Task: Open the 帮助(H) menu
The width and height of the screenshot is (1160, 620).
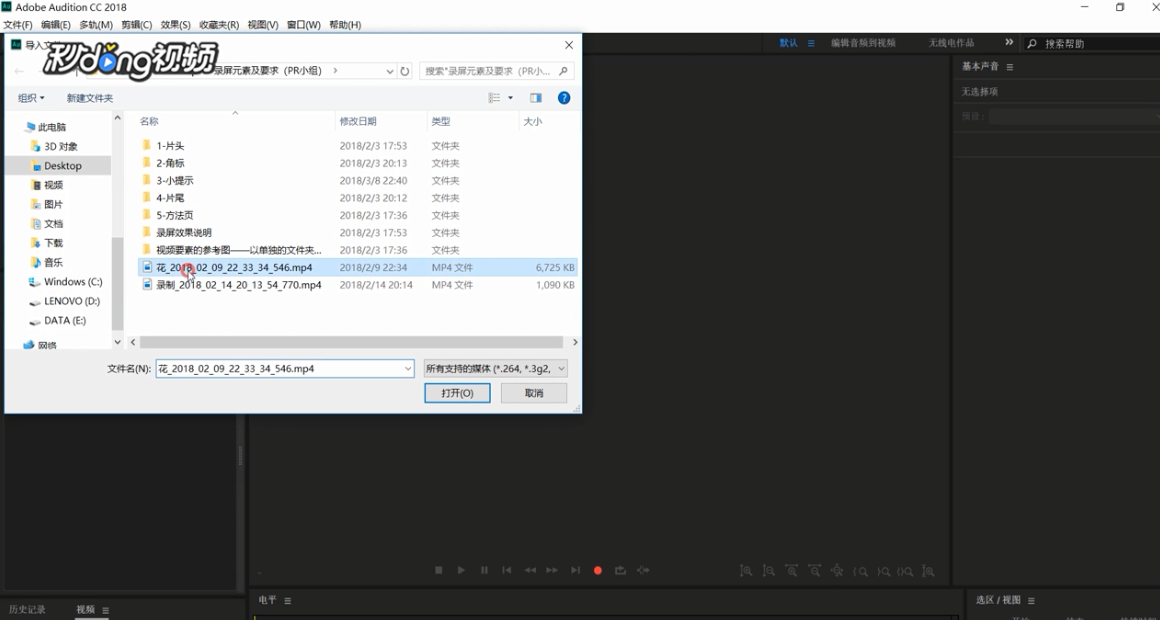Action: tap(345, 25)
